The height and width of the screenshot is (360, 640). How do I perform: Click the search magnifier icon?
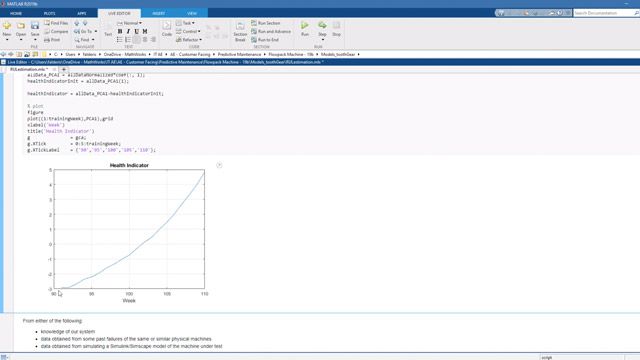(x=636, y=13)
